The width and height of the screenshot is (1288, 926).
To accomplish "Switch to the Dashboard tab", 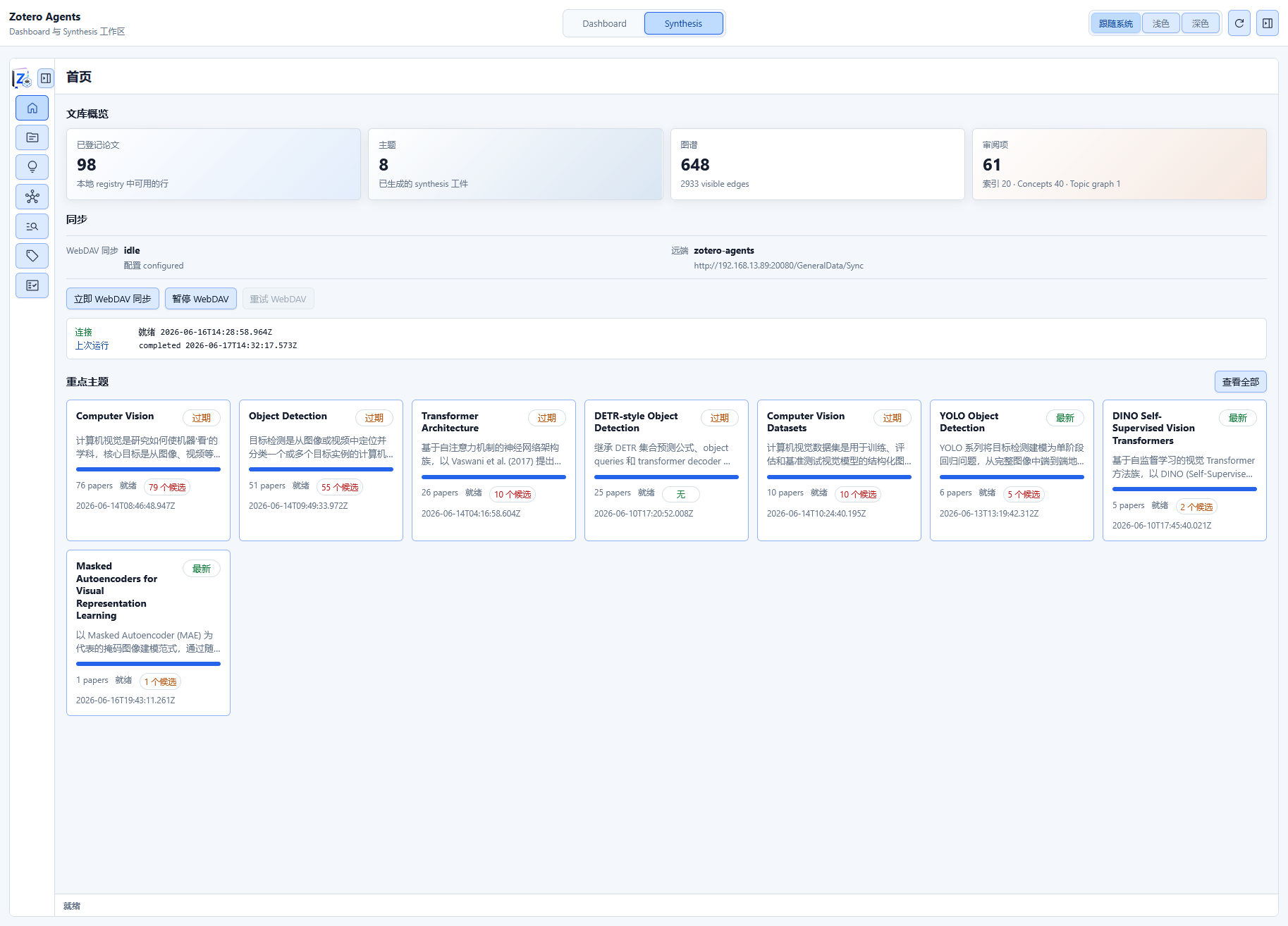I will coord(604,23).
